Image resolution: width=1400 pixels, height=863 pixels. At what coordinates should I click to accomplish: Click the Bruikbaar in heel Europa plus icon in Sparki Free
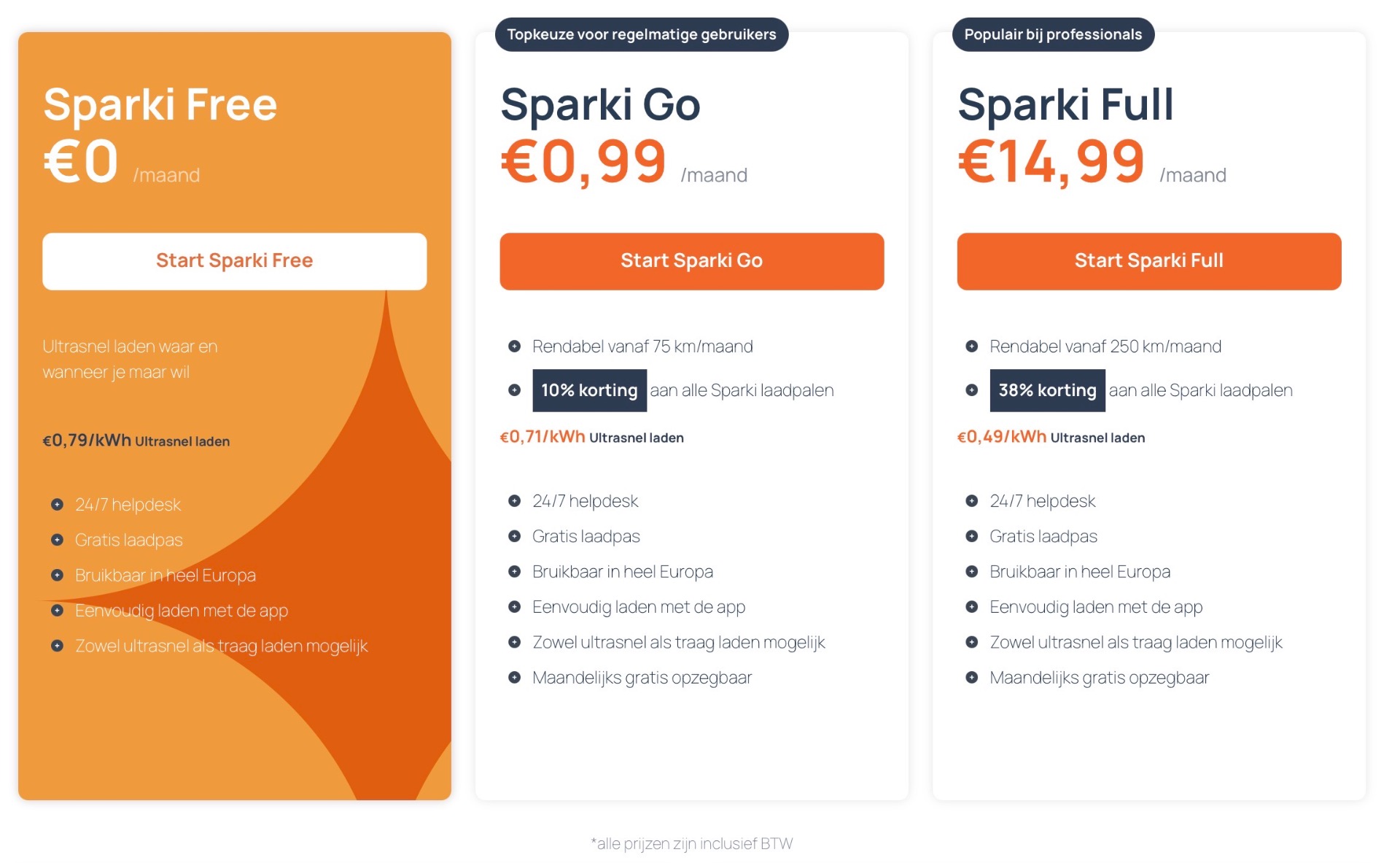pyautogui.click(x=57, y=575)
